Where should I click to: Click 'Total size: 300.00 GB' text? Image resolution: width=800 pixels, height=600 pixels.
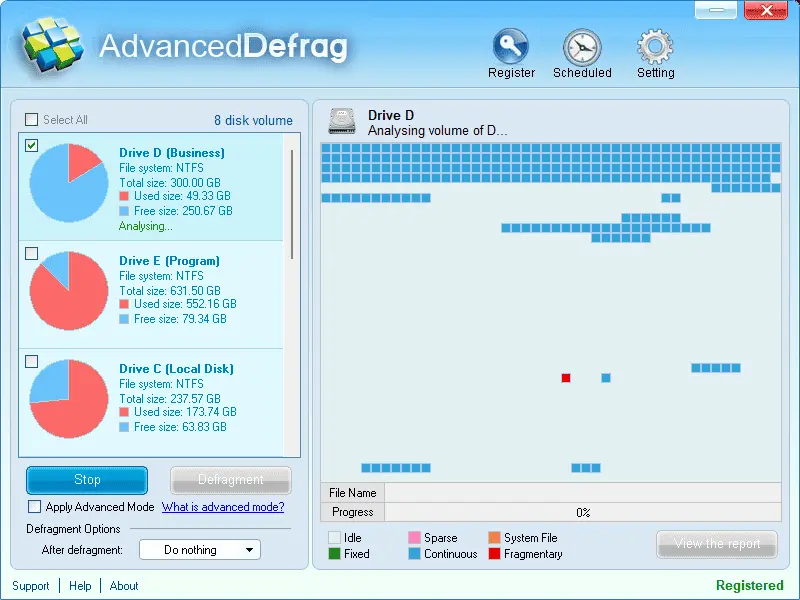coord(170,183)
